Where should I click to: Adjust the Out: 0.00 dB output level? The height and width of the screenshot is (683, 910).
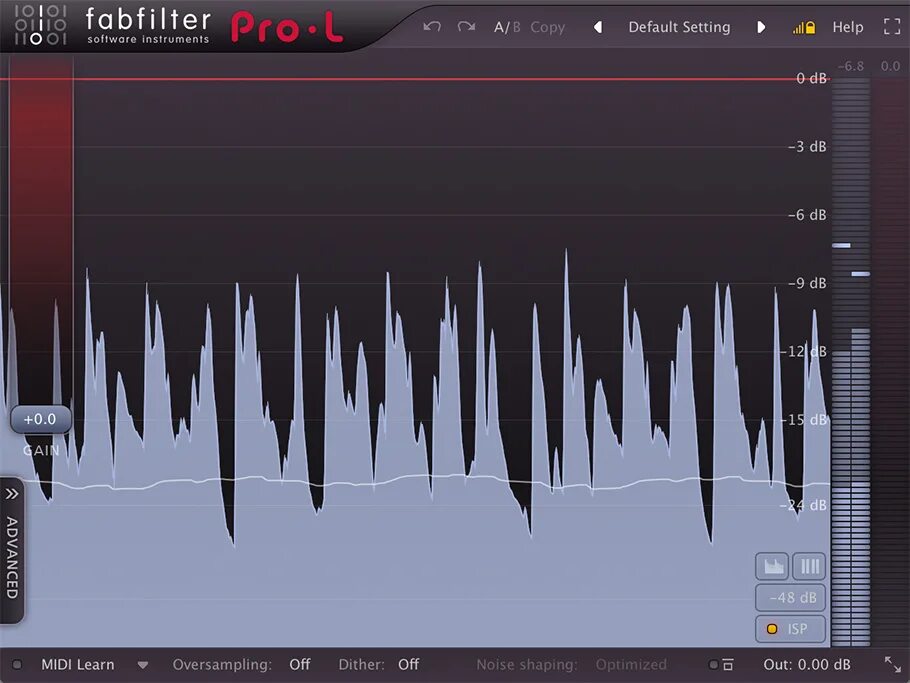807,664
